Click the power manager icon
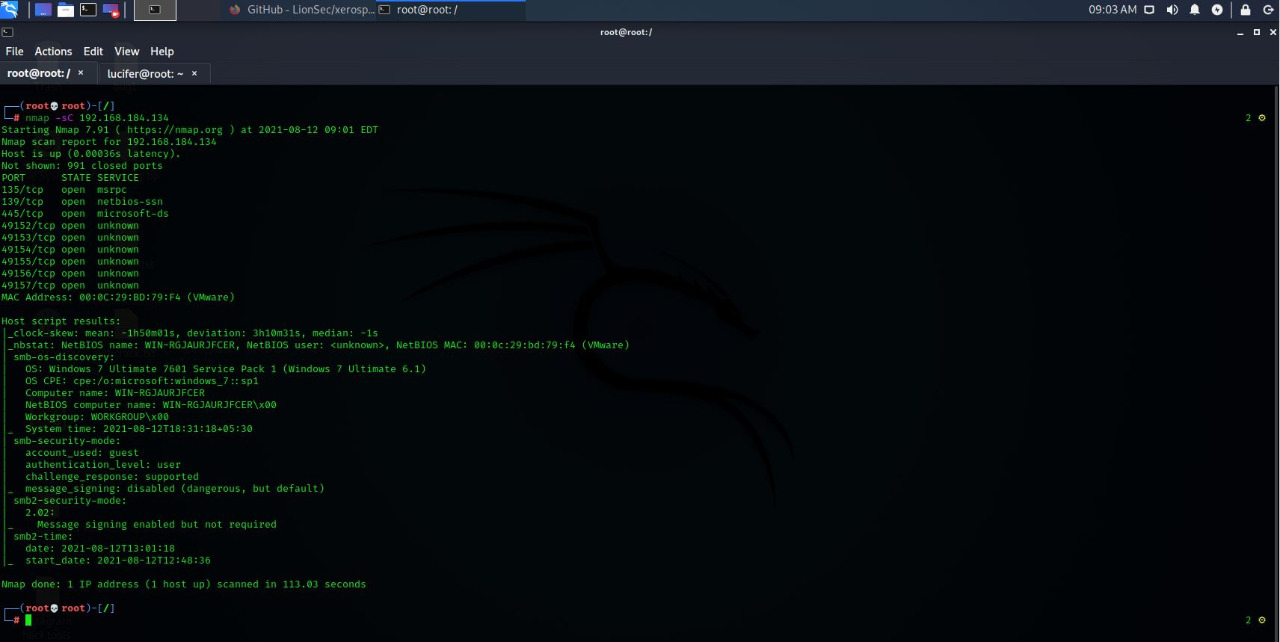The image size is (1280, 642). pyautogui.click(x=1217, y=10)
